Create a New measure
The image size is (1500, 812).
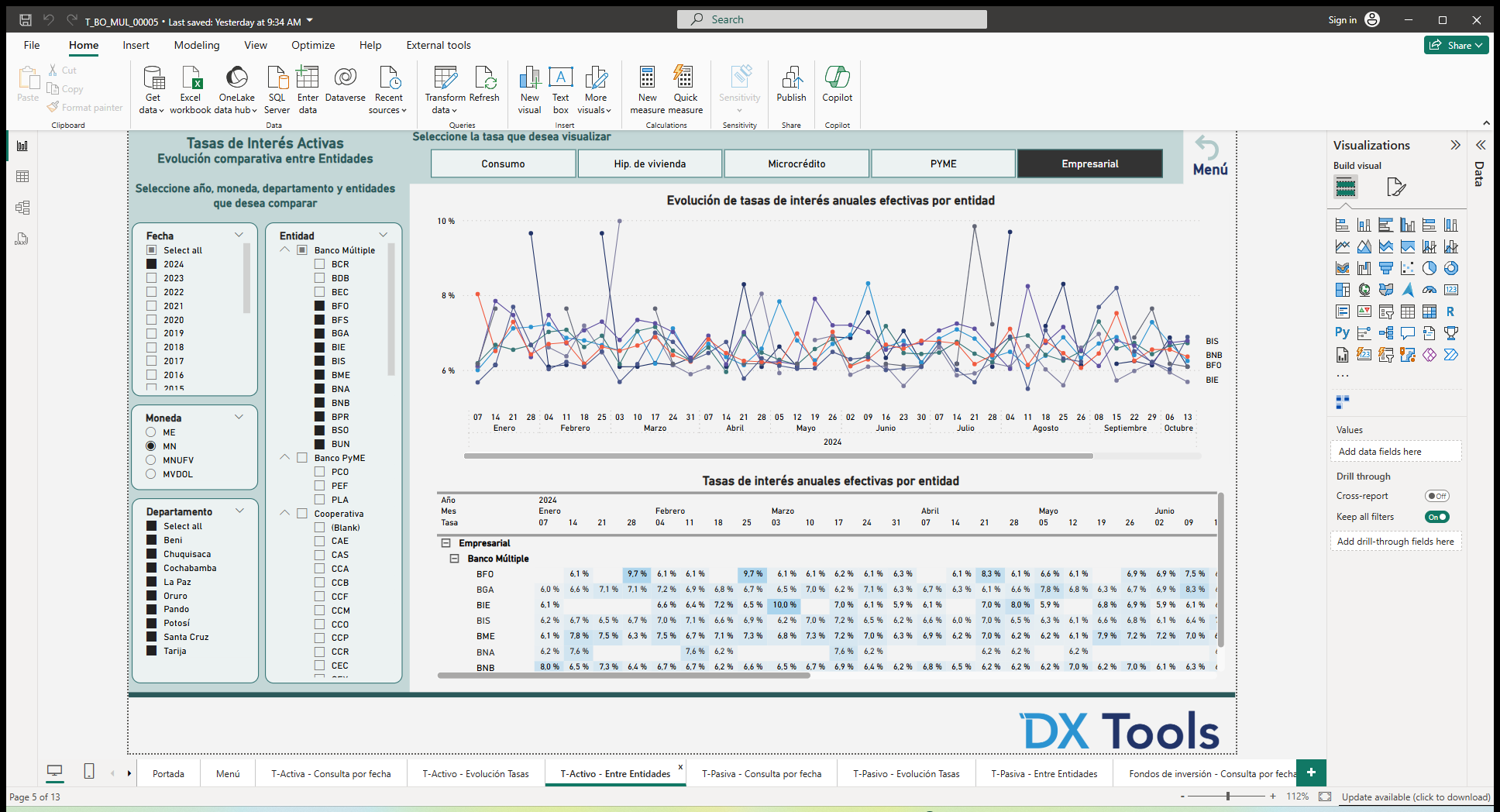click(647, 87)
